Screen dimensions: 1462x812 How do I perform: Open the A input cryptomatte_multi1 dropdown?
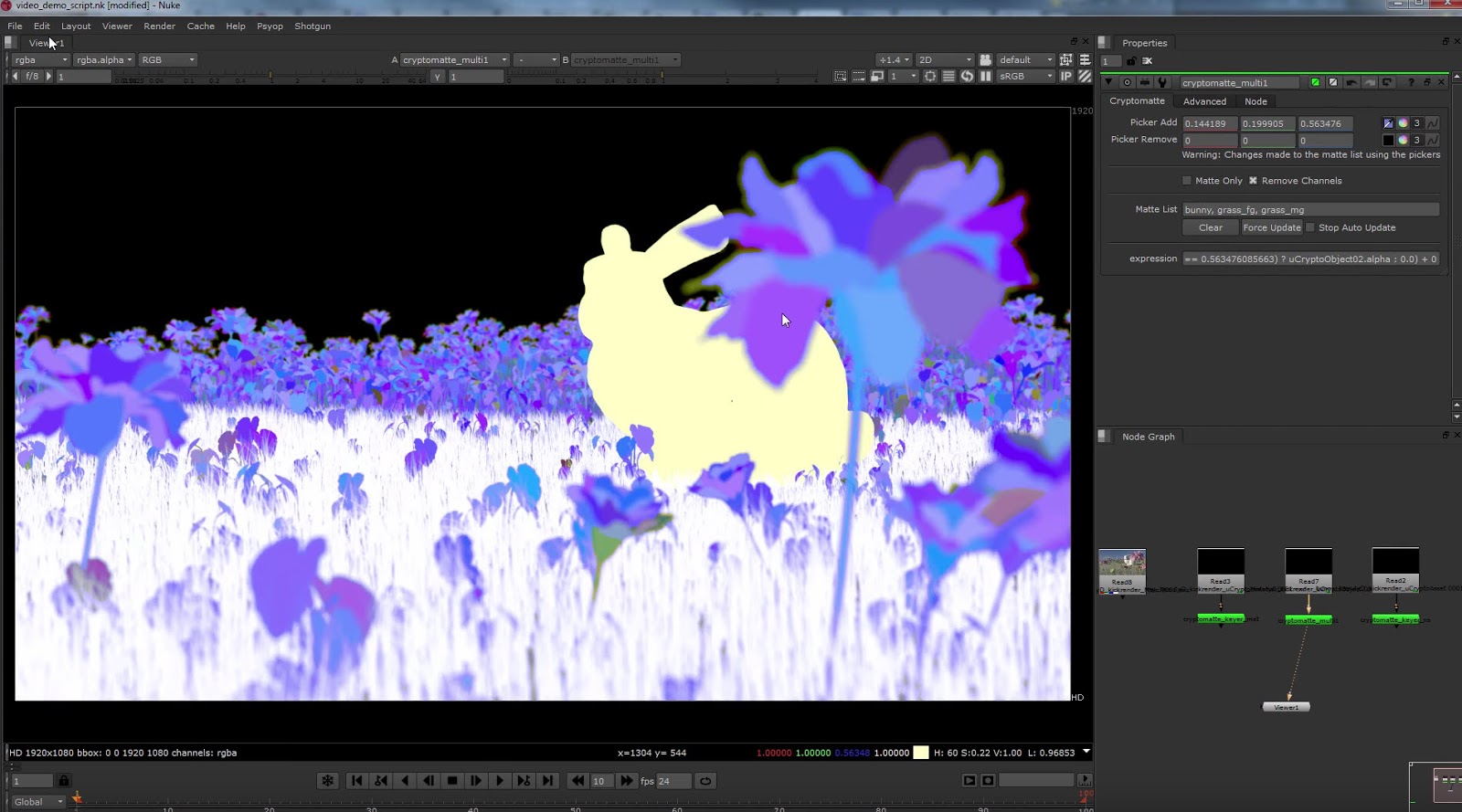pos(454,59)
